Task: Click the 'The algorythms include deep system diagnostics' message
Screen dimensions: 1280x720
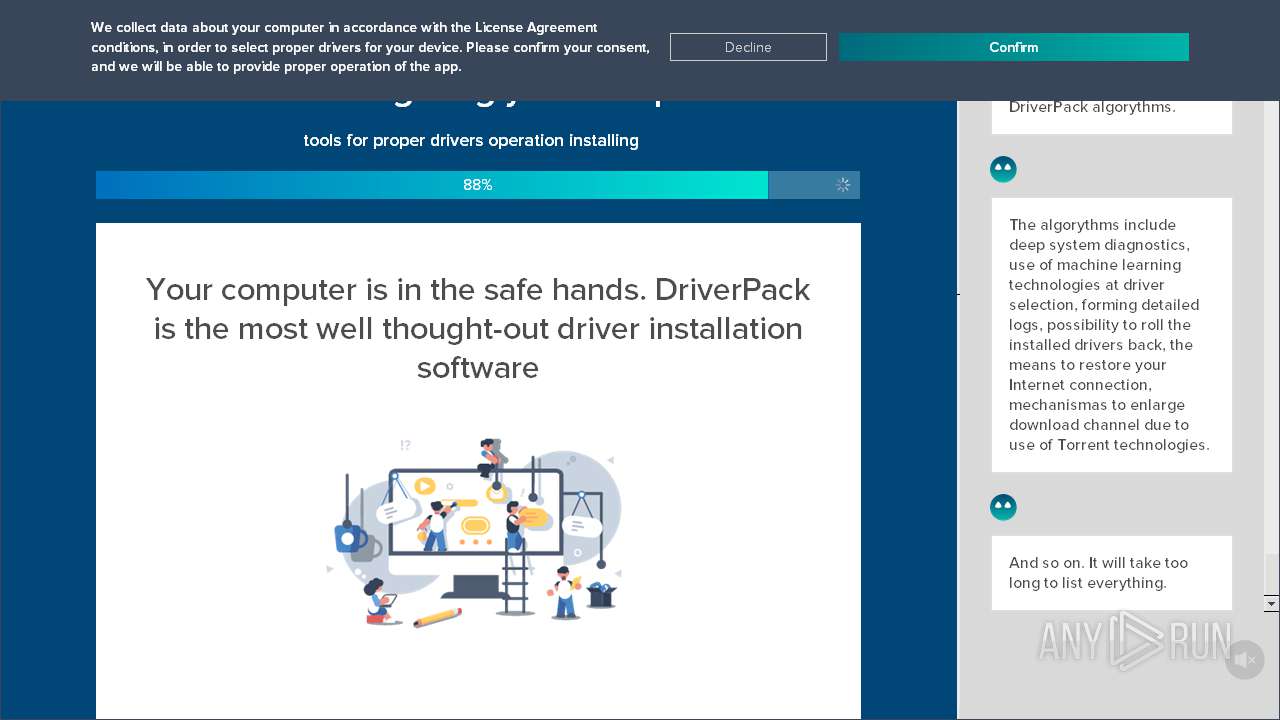Action: point(1112,335)
